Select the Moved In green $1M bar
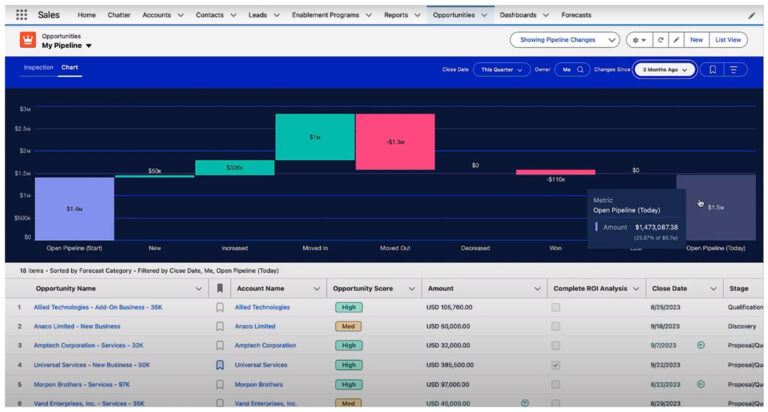Screen dimensions: 768x412 (315, 137)
